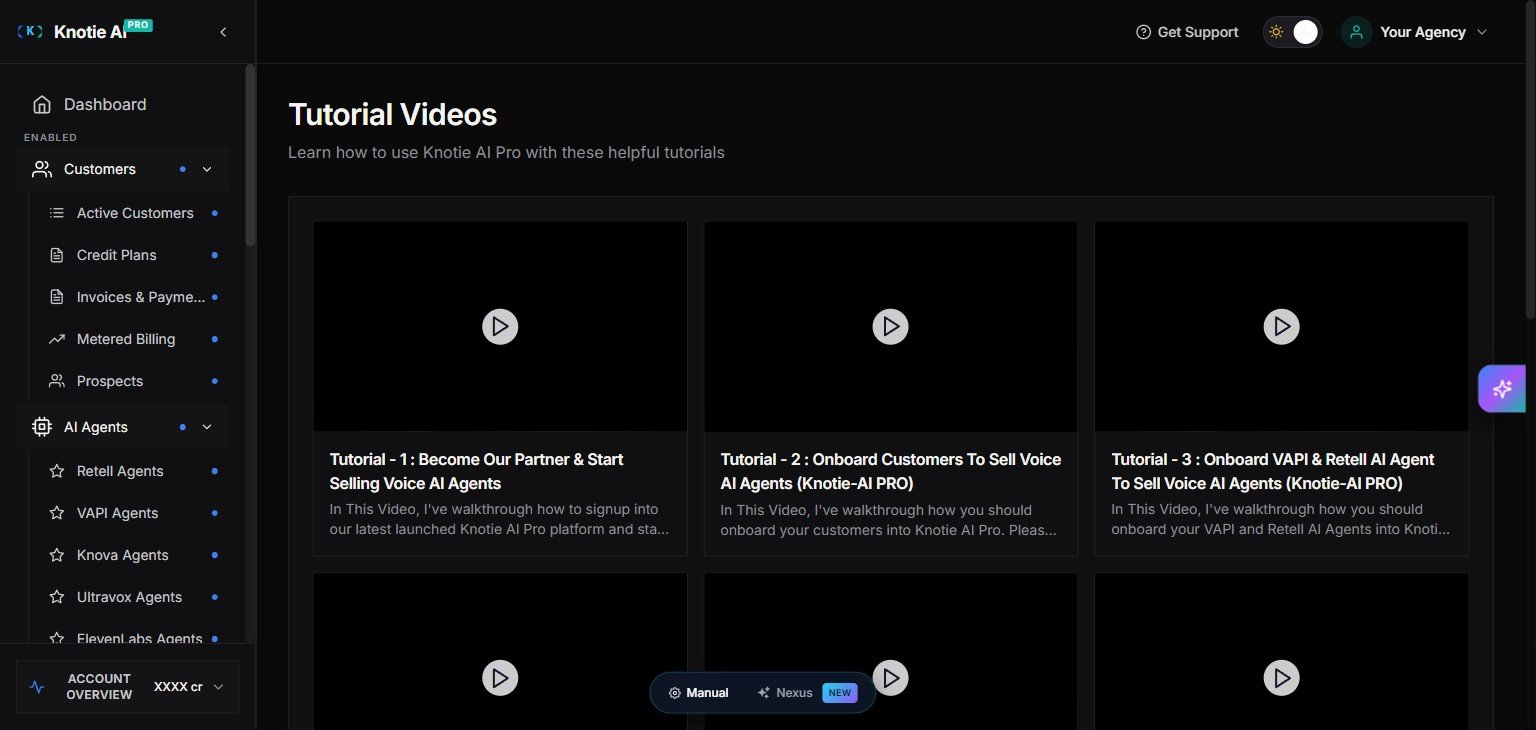Click the Get Support question mark icon
Image resolution: width=1536 pixels, height=730 pixels.
coord(1144,32)
